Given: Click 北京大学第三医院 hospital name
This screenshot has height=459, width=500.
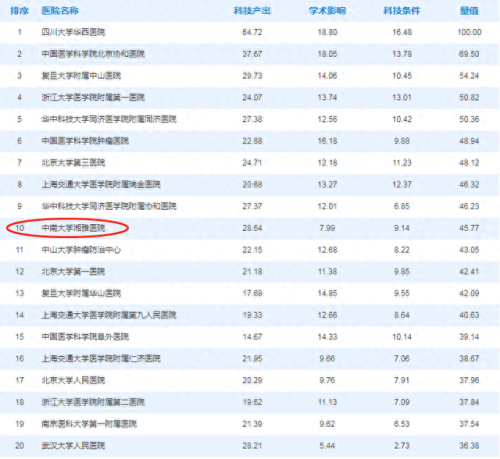Looking at the screenshot, I should (73, 163).
